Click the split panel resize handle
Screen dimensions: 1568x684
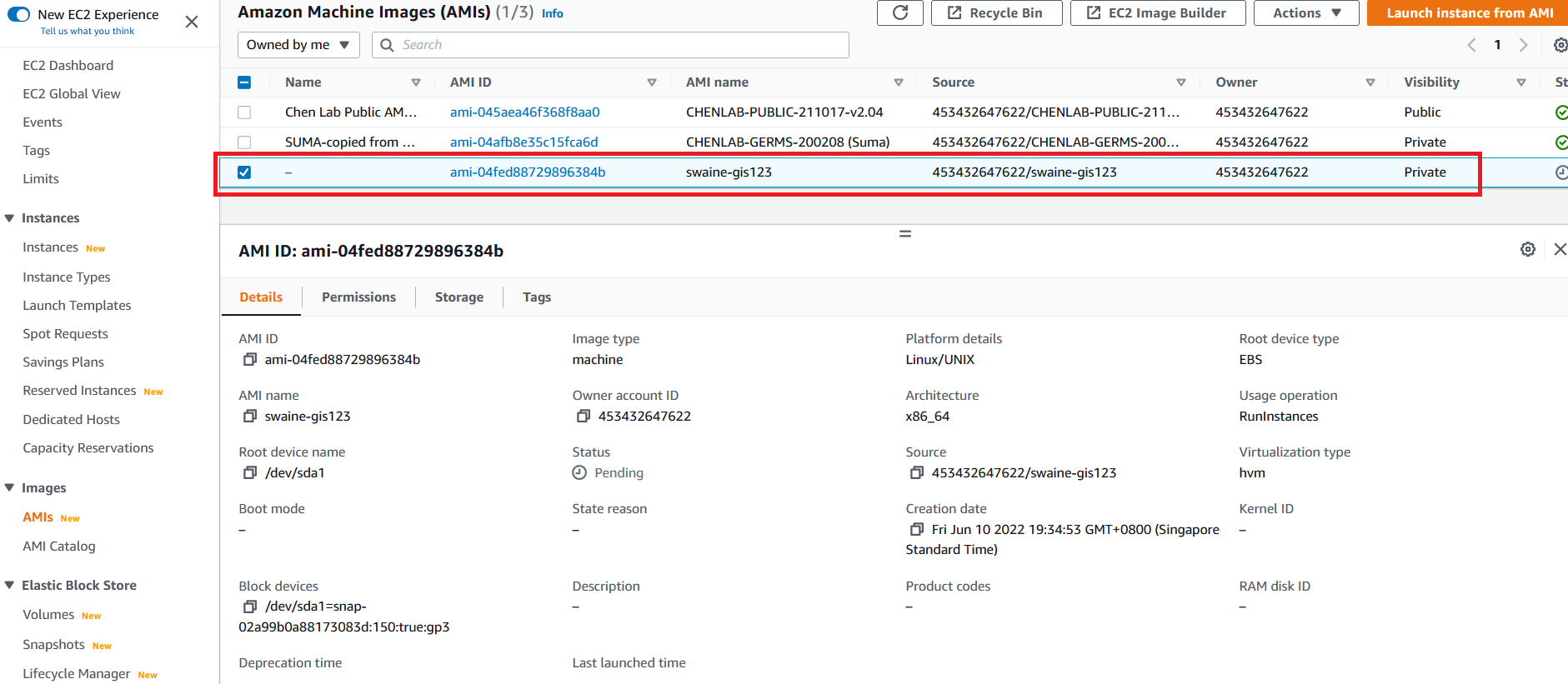904,234
